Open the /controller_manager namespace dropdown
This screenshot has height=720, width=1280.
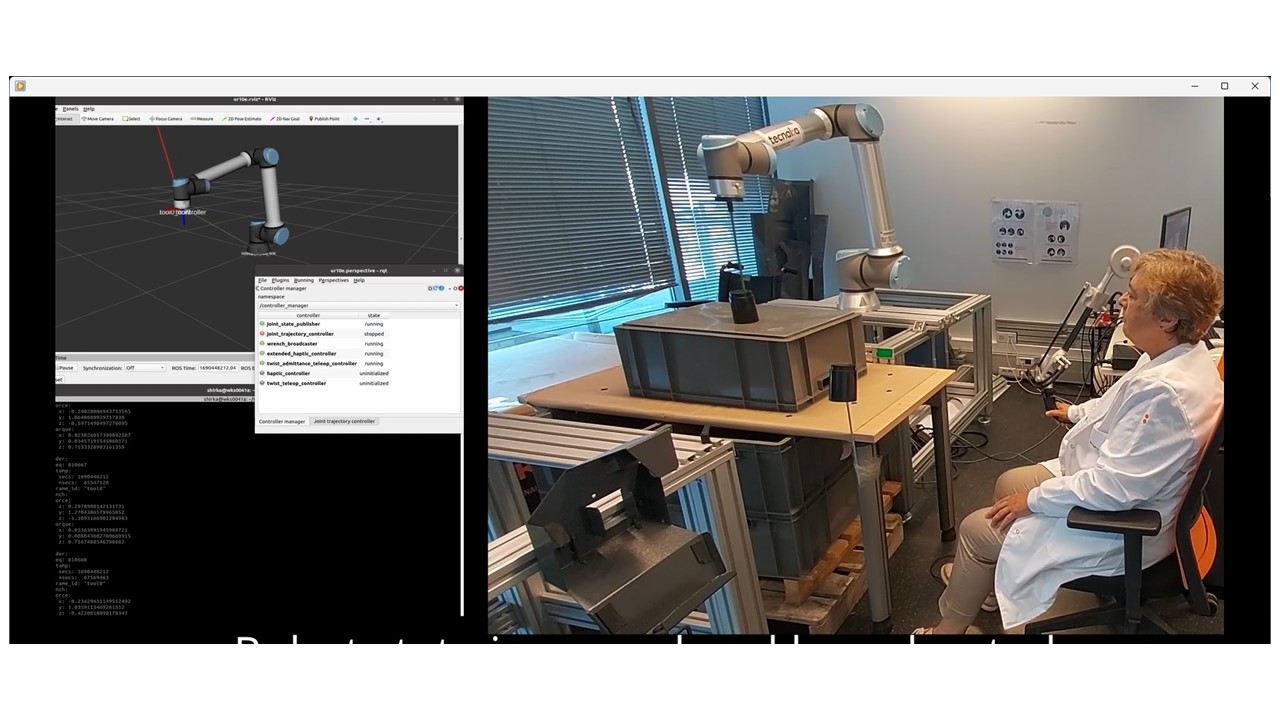pos(359,305)
